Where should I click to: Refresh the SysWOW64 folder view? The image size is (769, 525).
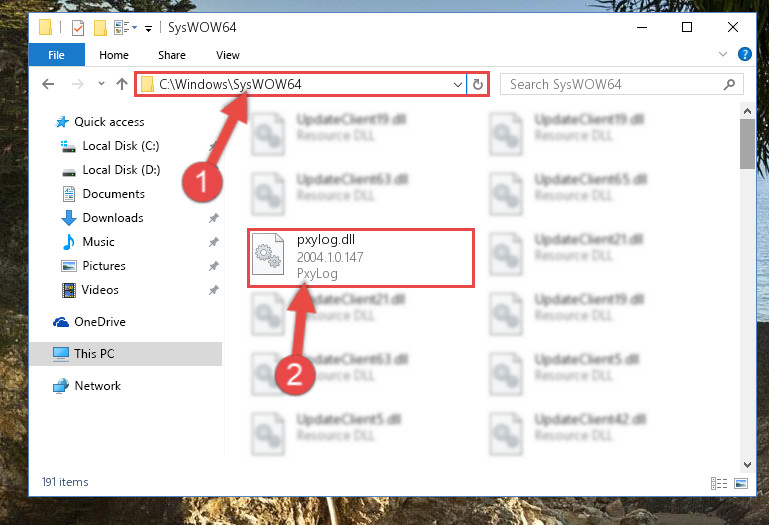(478, 84)
